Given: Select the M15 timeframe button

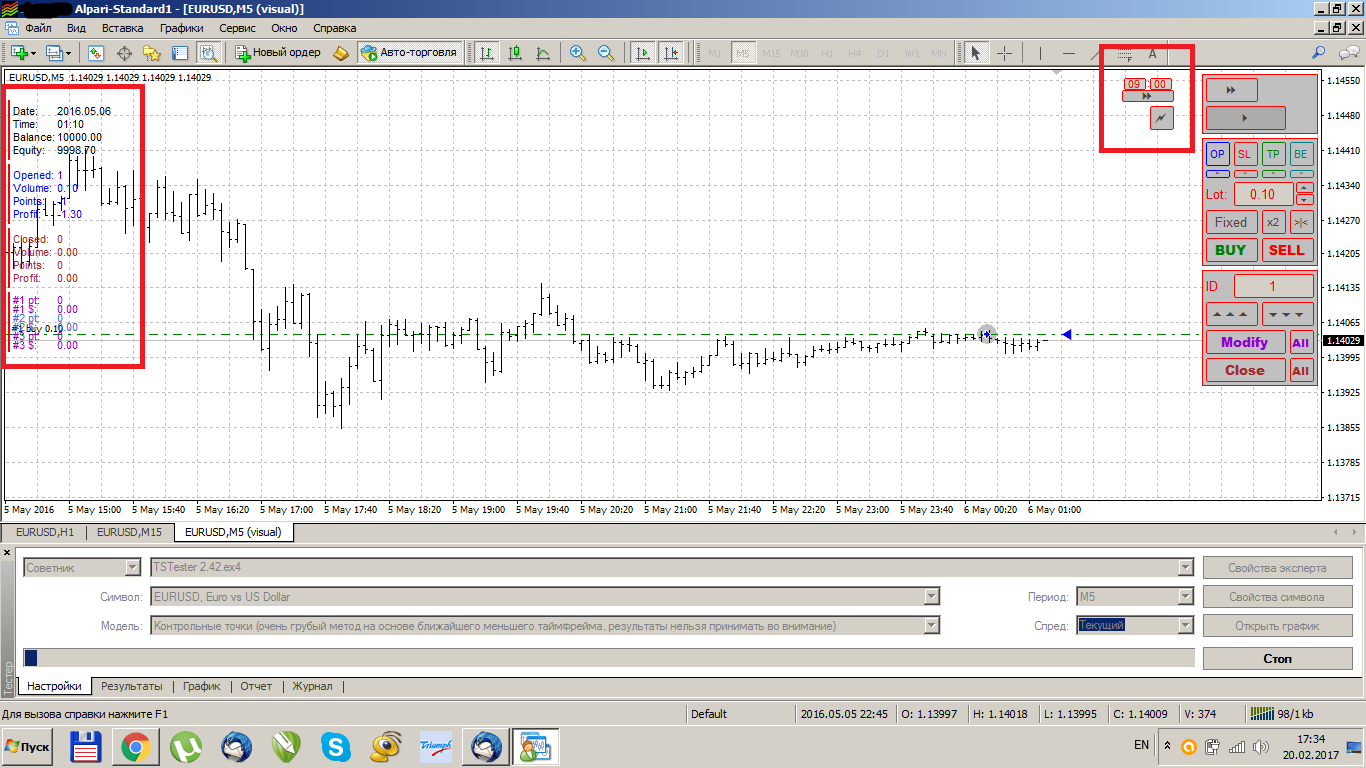Looking at the screenshot, I should coord(771,53).
